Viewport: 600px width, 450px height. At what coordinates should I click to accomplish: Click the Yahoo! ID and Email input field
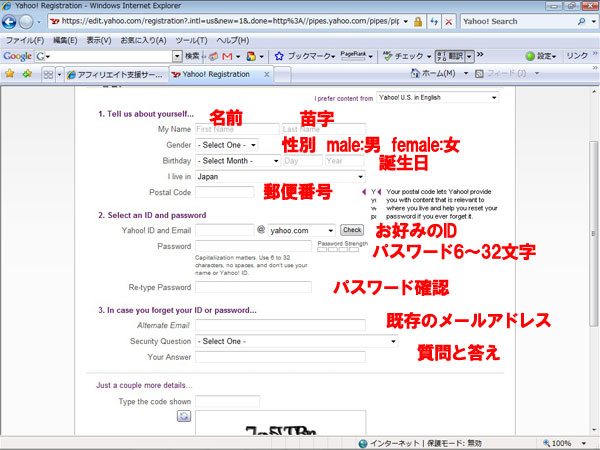(225, 230)
